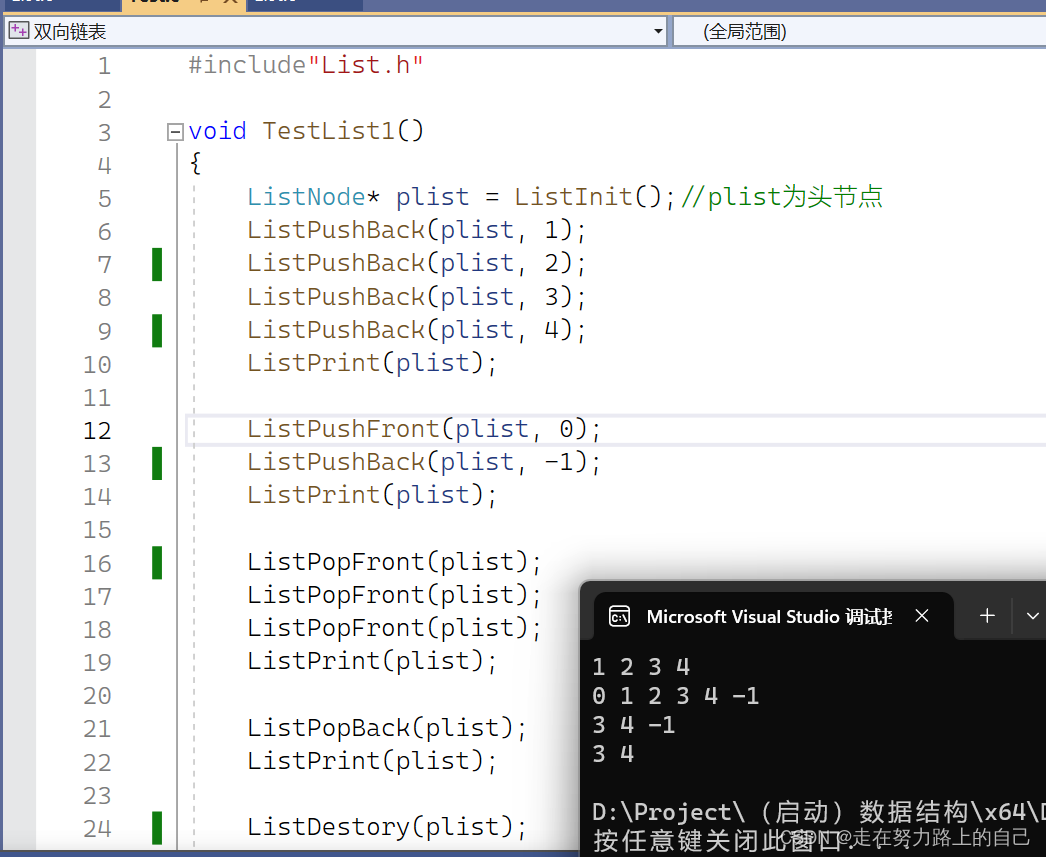This screenshot has height=857, width=1046.
Task: Click console output line '3 4 -1'
Action: tap(634, 725)
